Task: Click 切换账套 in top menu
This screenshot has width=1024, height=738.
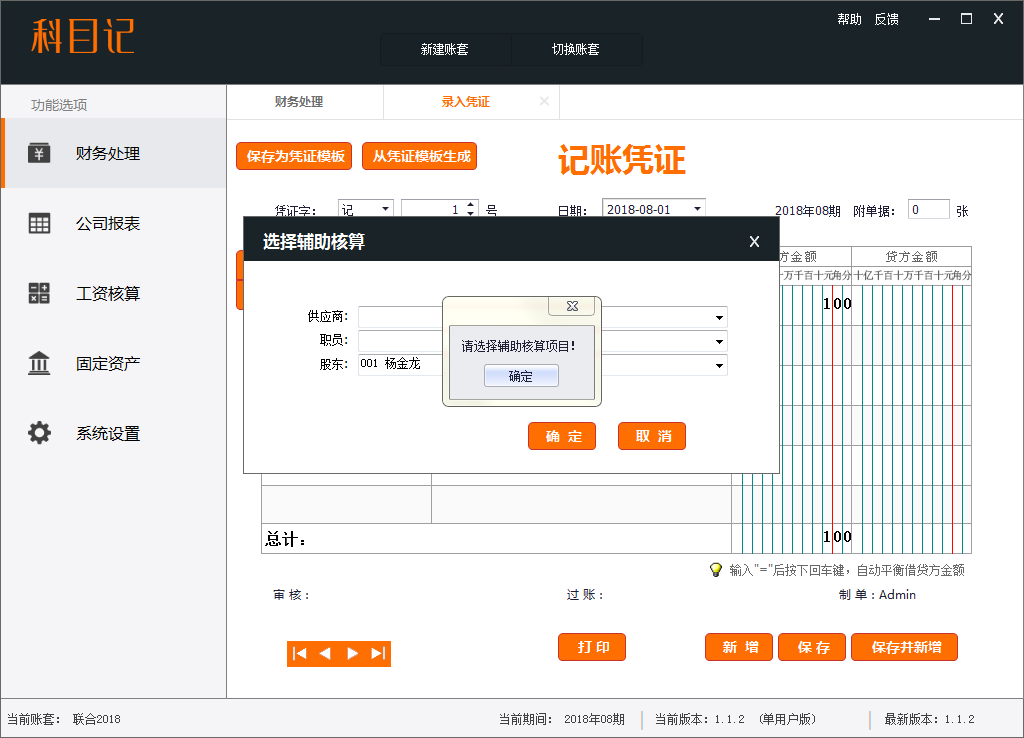Action: click(576, 49)
